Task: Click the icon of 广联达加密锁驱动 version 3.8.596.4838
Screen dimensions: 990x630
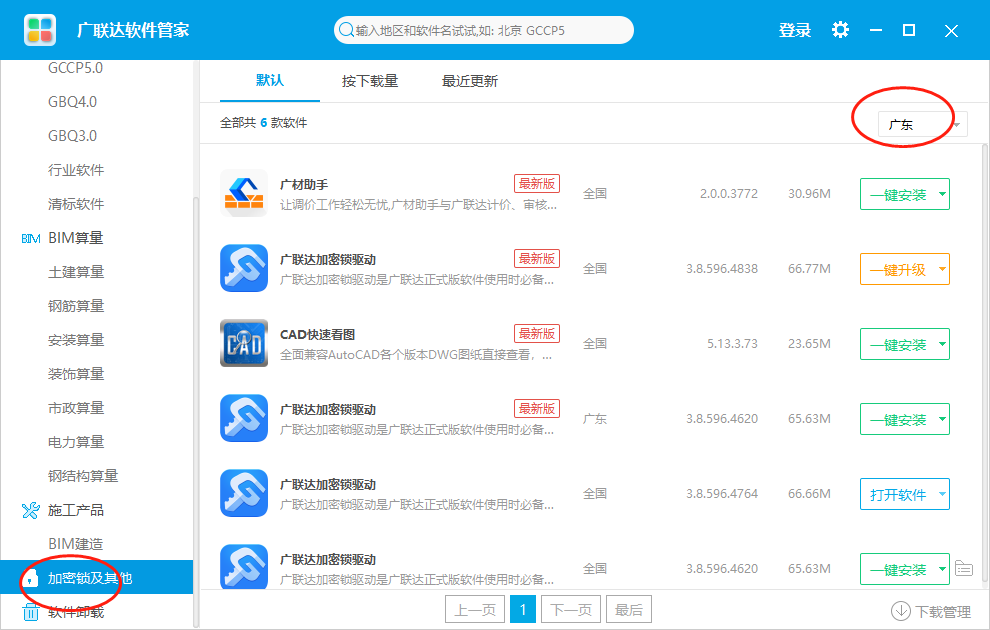Action: point(244,268)
